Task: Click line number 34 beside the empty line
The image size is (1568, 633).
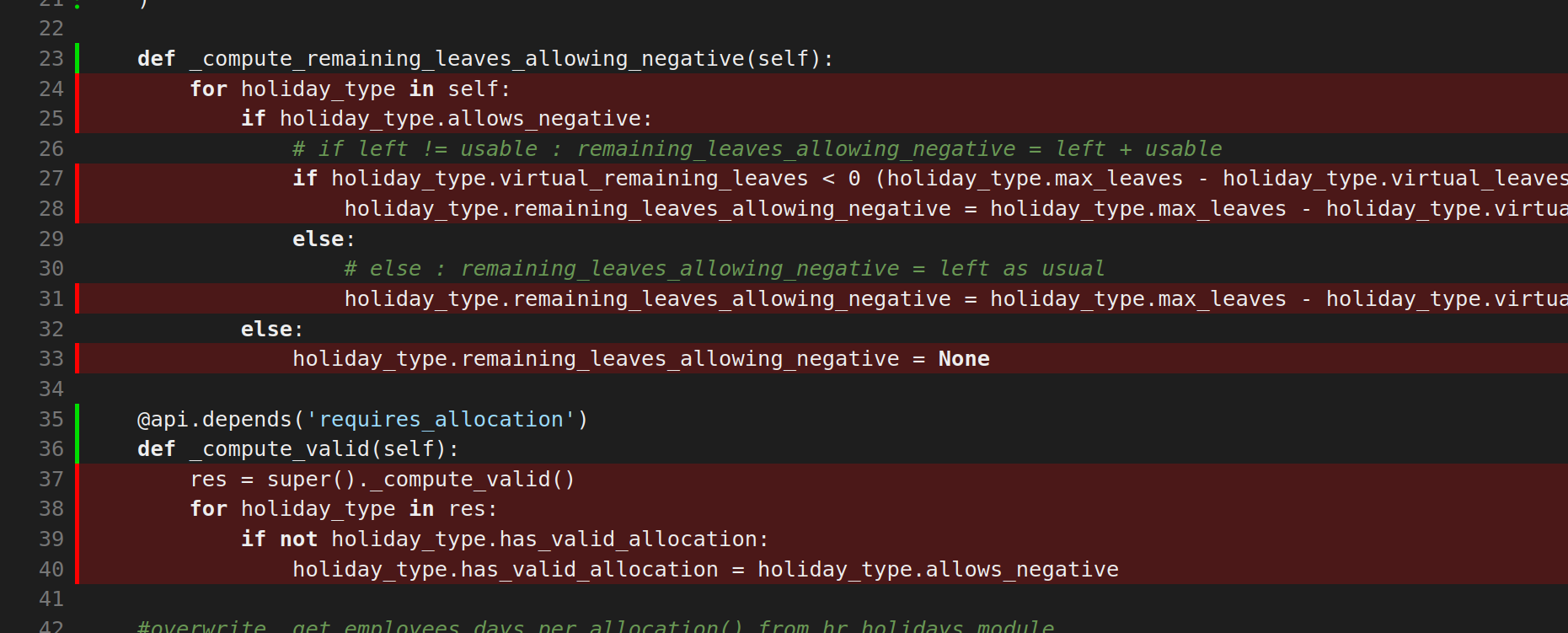Action: pyautogui.click(x=51, y=389)
